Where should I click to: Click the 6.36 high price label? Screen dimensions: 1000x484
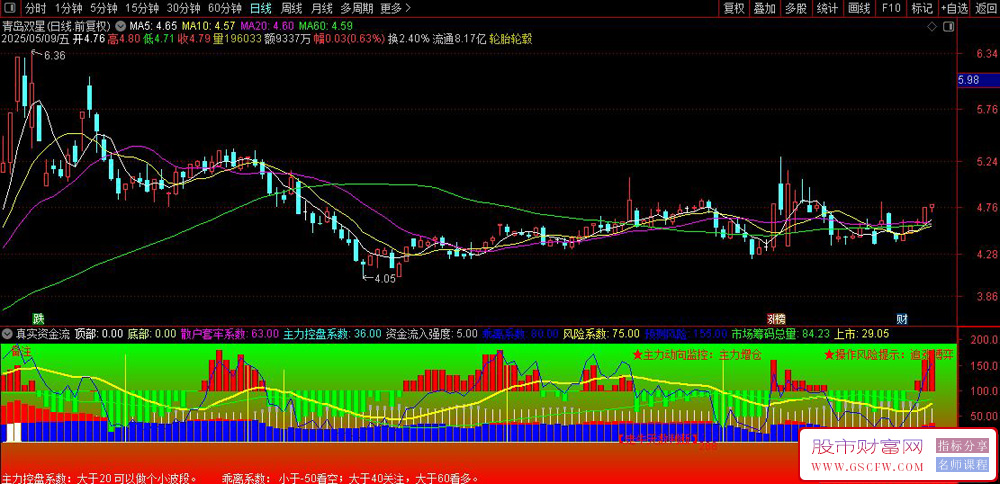pyautogui.click(x=54, y=55)
